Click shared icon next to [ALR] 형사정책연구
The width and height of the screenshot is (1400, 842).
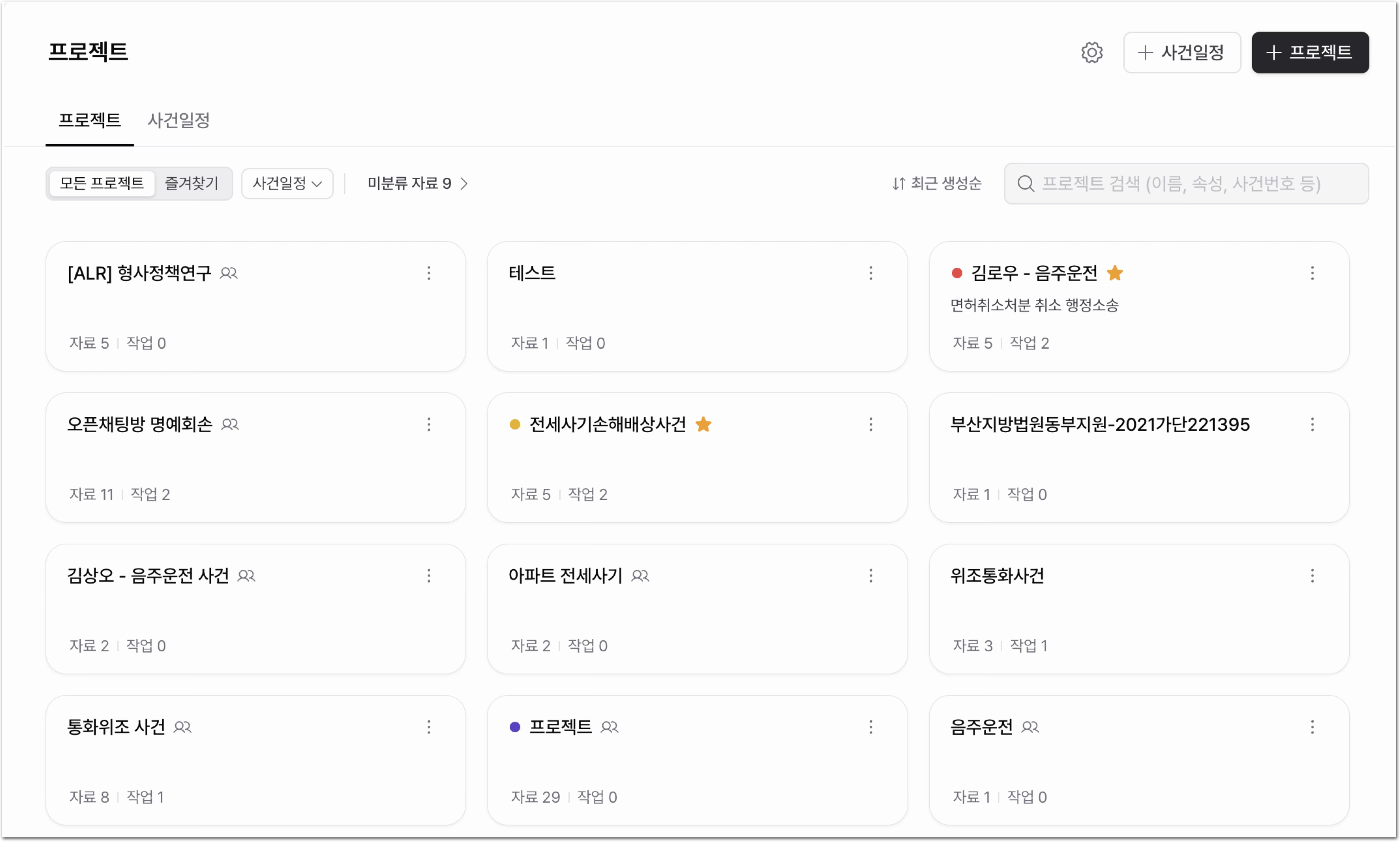pos(228,273)
